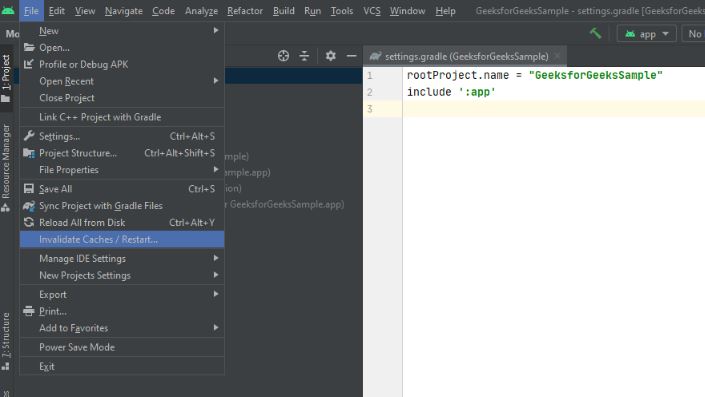Open the Help menu
Screen dimensions: 705x397
(445, 10)
